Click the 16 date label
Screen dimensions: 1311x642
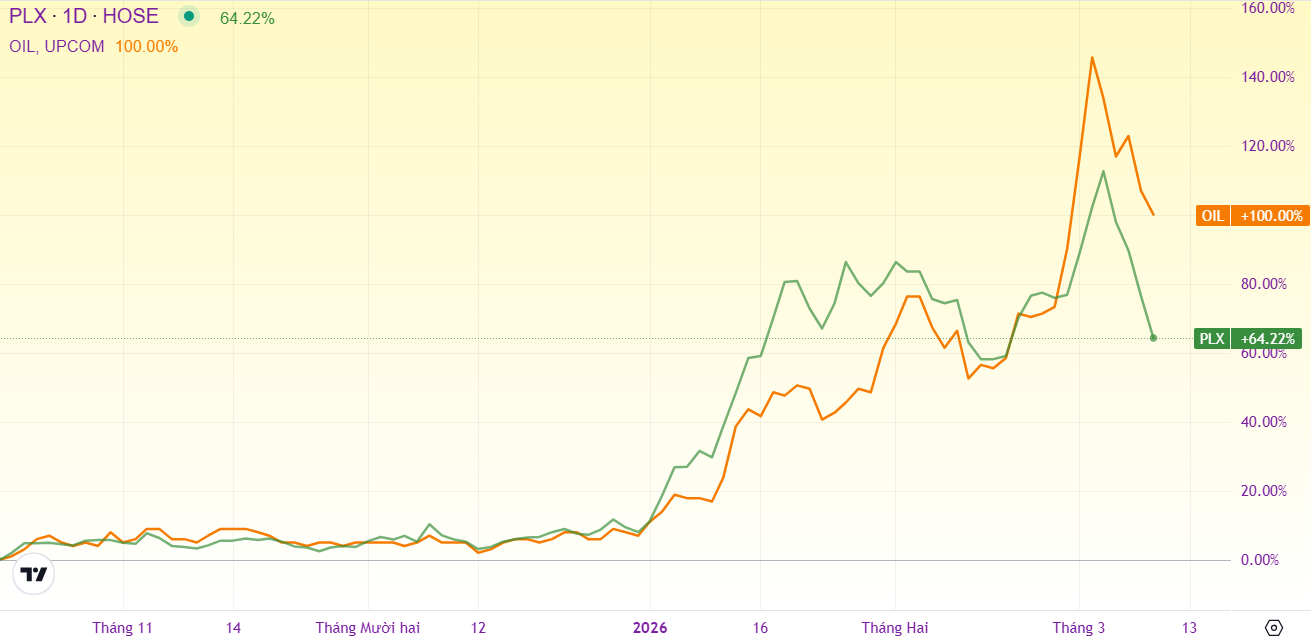coord(760,628)
